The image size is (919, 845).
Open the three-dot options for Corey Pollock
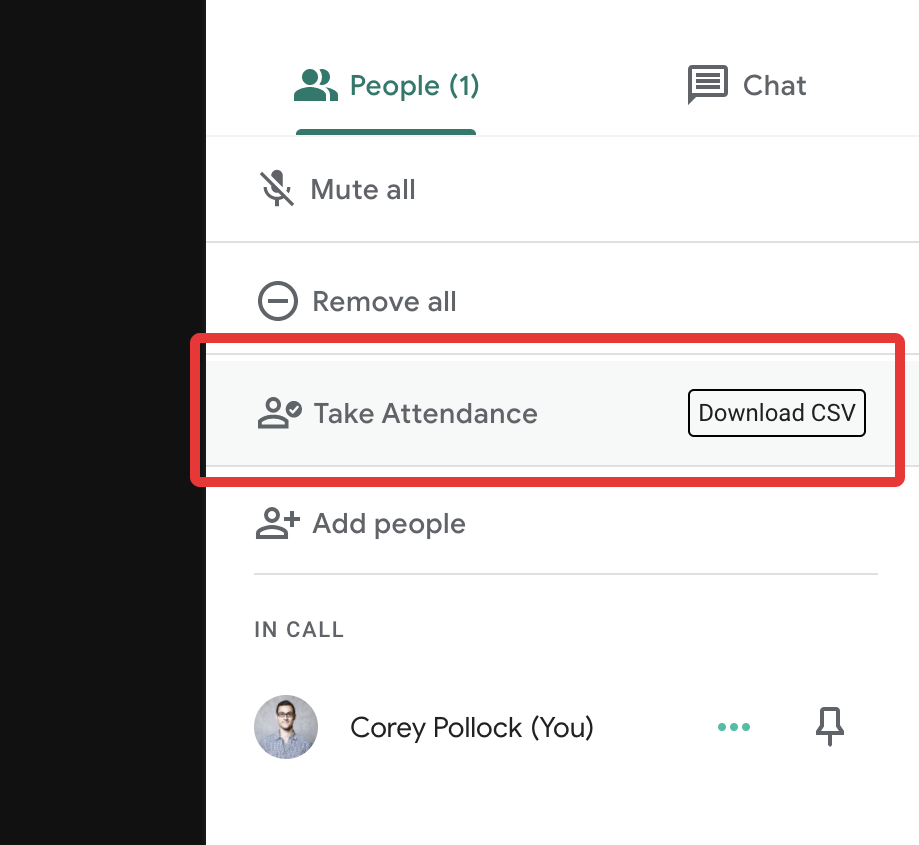734,727
